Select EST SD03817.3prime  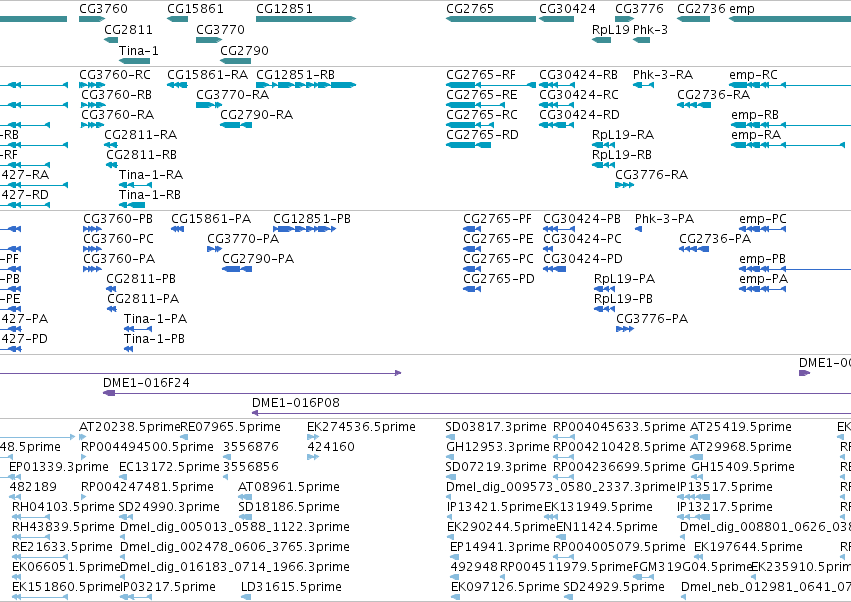click(x=449, y=437)
